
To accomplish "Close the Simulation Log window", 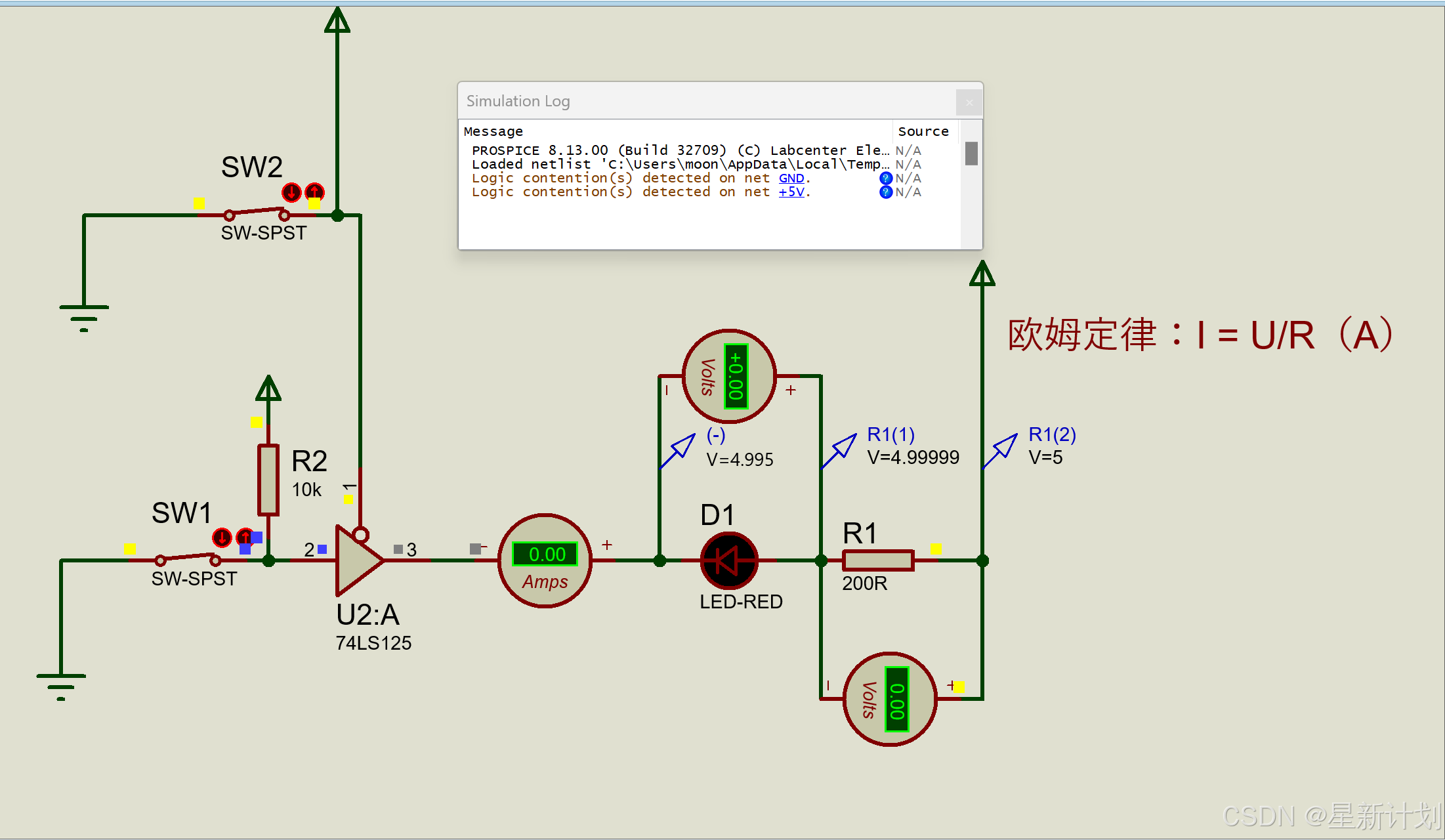I will tap(969, 102).
